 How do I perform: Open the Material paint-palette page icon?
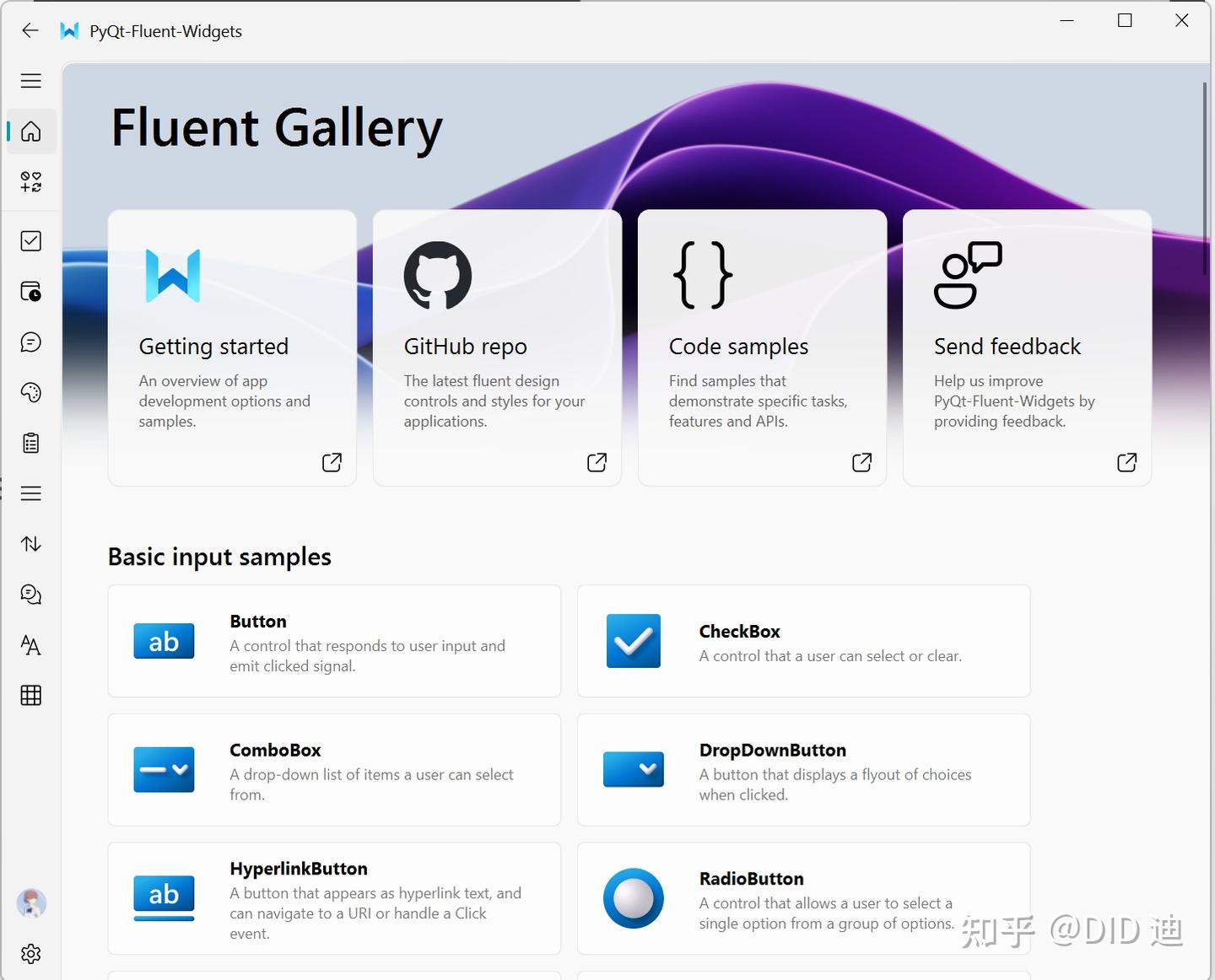30,392
